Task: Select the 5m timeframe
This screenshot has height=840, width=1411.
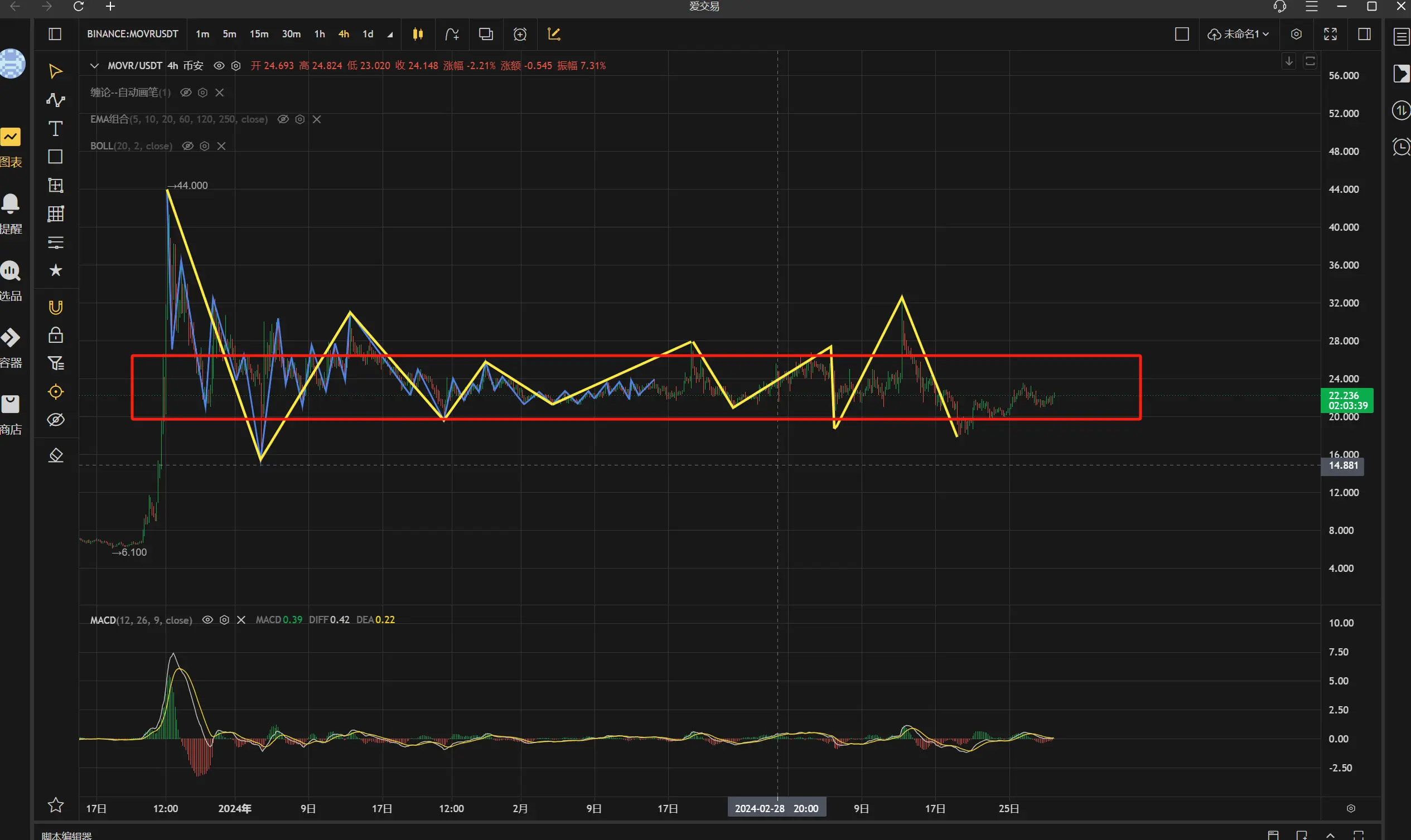Action: tap(229, 34)
